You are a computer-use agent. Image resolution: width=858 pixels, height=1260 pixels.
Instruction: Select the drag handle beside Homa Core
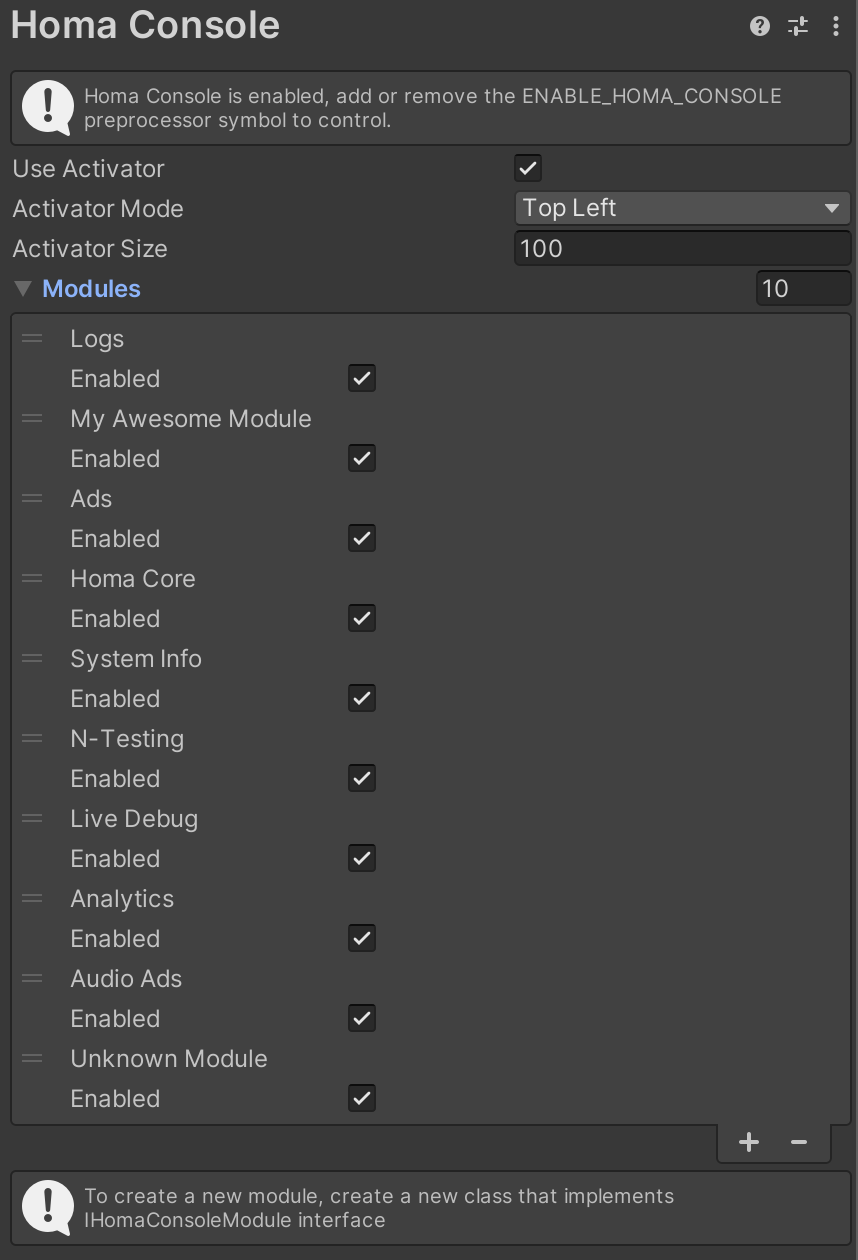point(33,579)
